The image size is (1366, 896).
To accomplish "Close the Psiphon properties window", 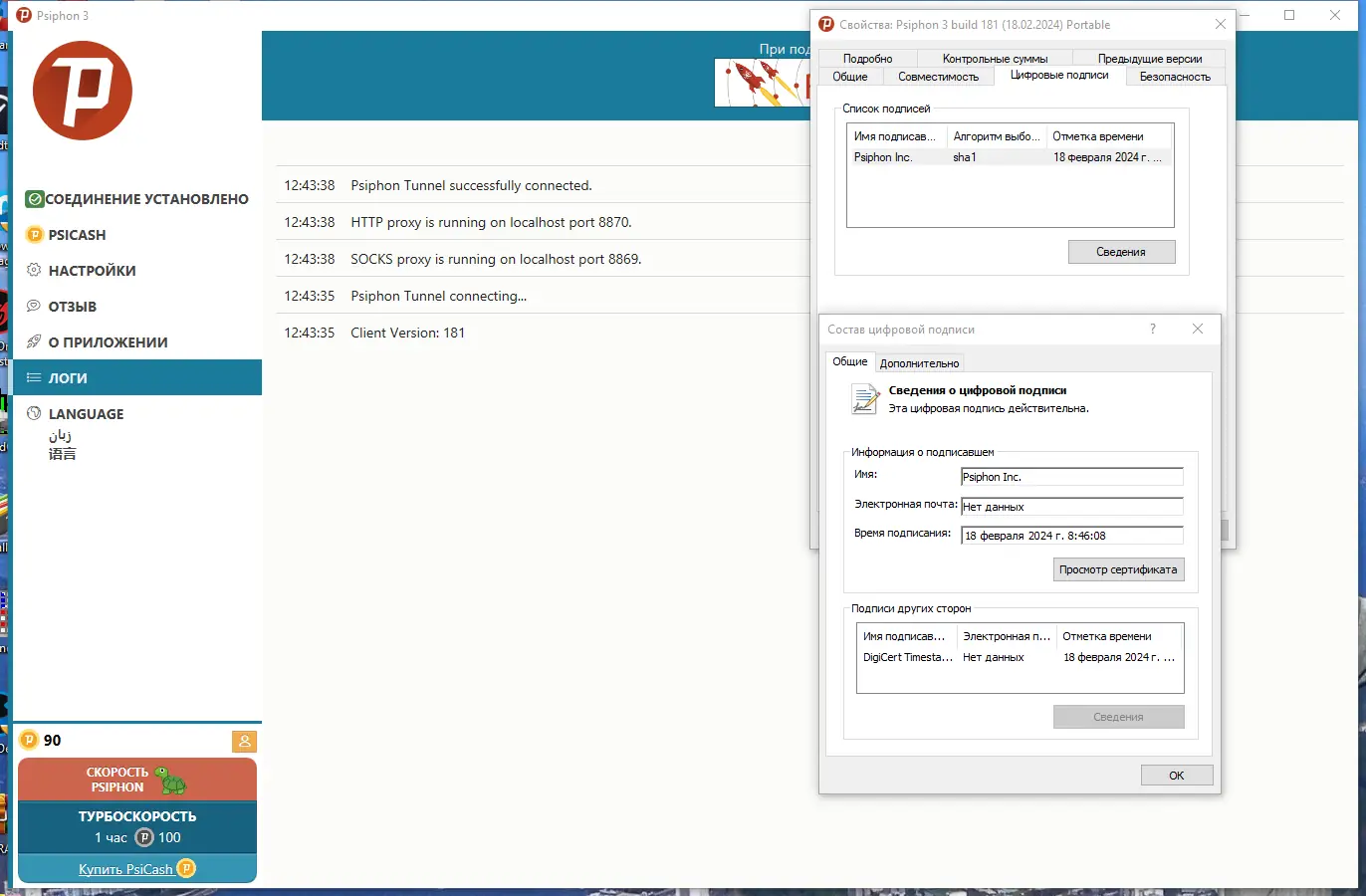I will pos(1221,24).
